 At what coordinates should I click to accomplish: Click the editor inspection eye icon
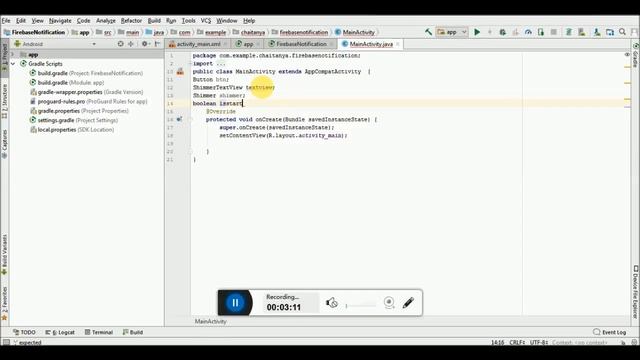627,55
